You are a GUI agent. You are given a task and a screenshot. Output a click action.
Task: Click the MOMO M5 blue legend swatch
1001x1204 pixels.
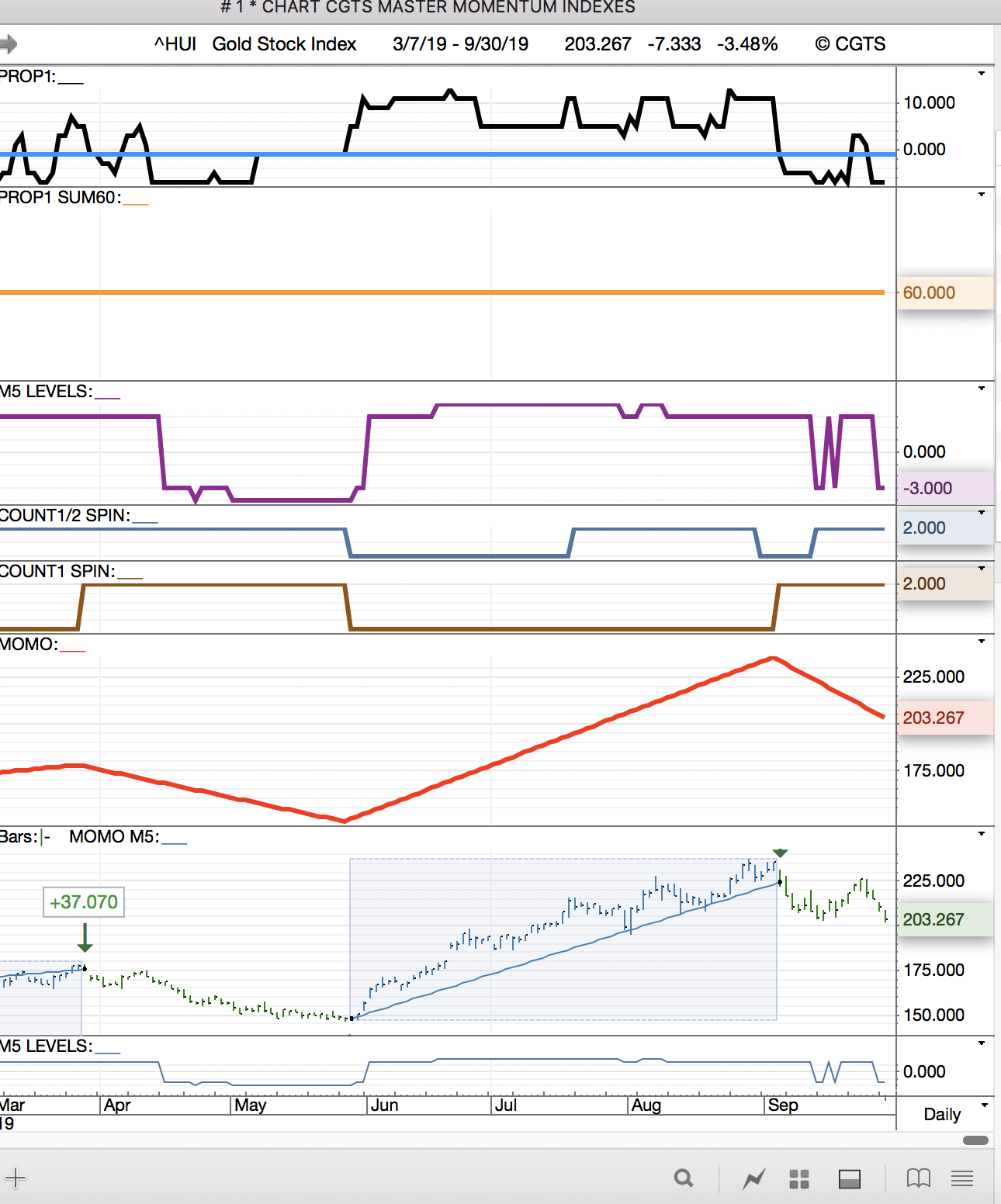click(x=175, y=842)
